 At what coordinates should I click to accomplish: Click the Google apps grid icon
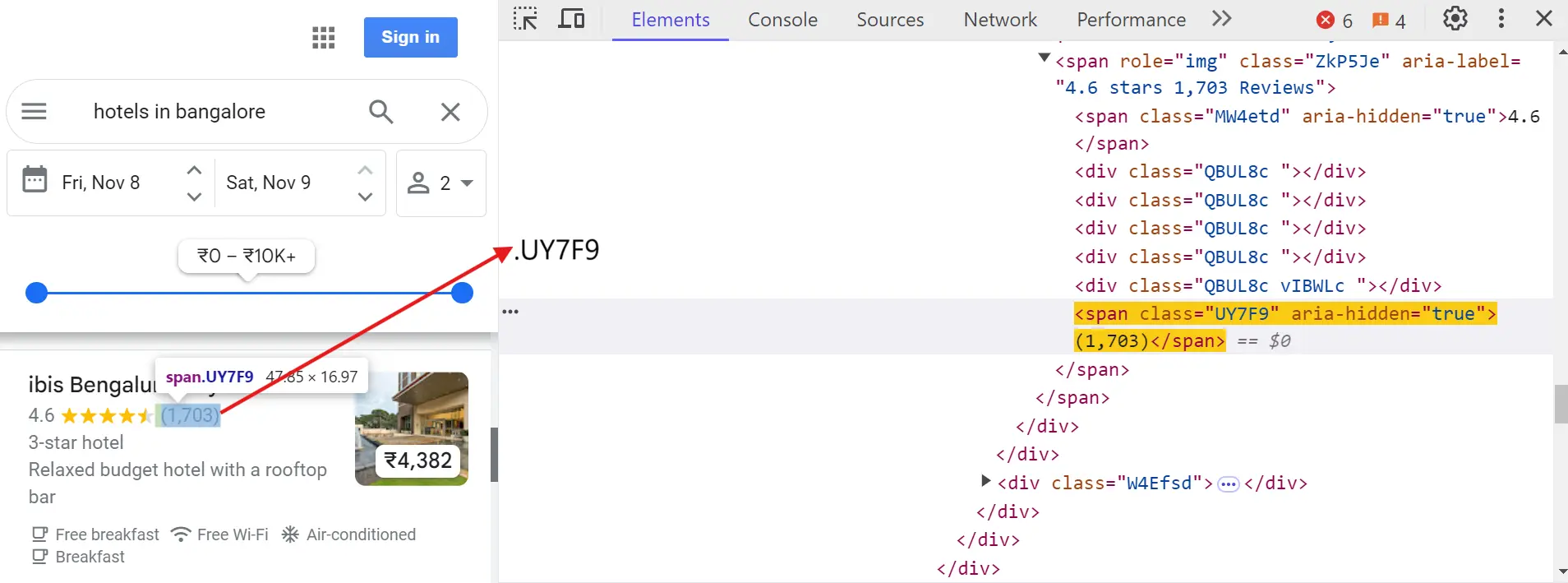tap(324, 38)
